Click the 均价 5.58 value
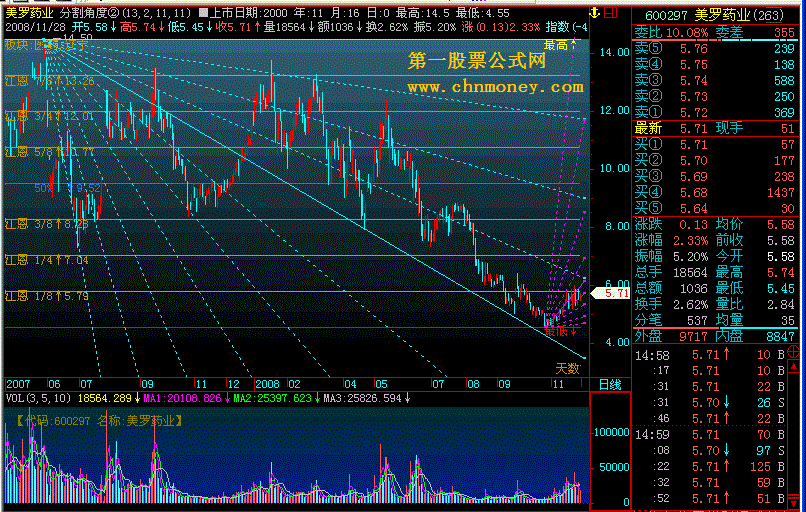The width and height of the screenshot is (806, 512). tap(780, 225)
